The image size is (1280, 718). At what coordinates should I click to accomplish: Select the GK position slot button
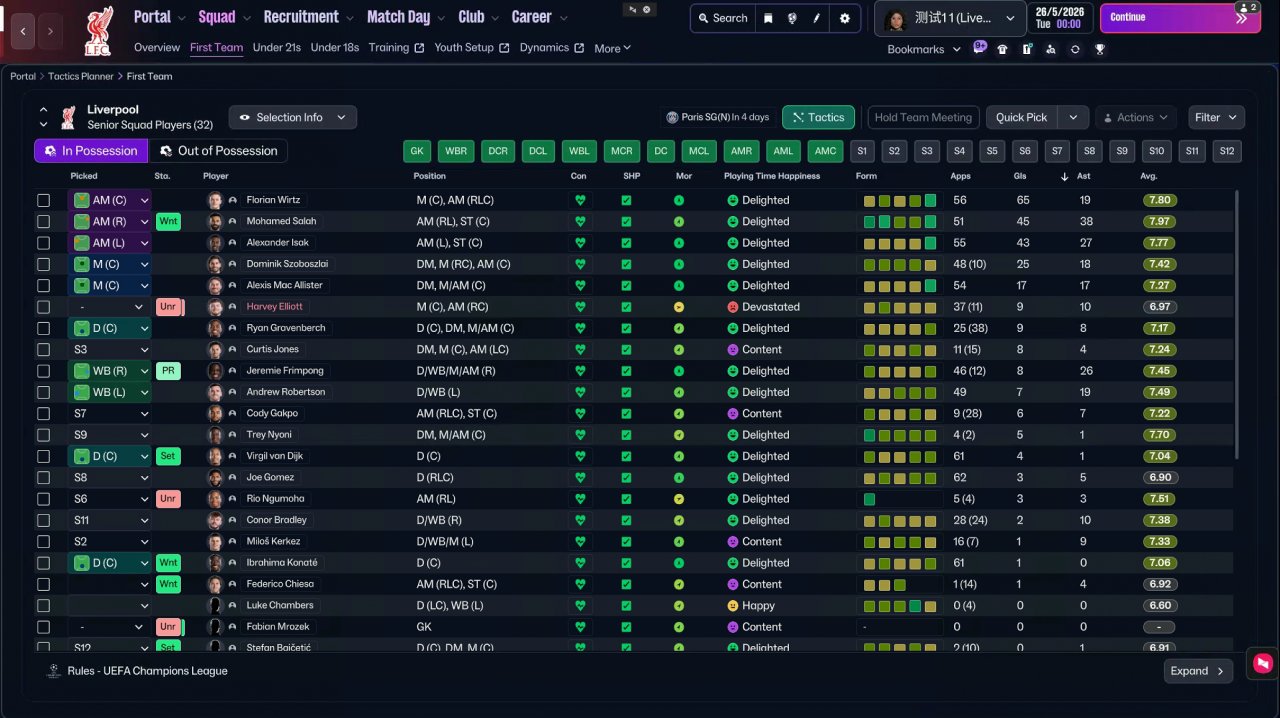tap(417, 151)
